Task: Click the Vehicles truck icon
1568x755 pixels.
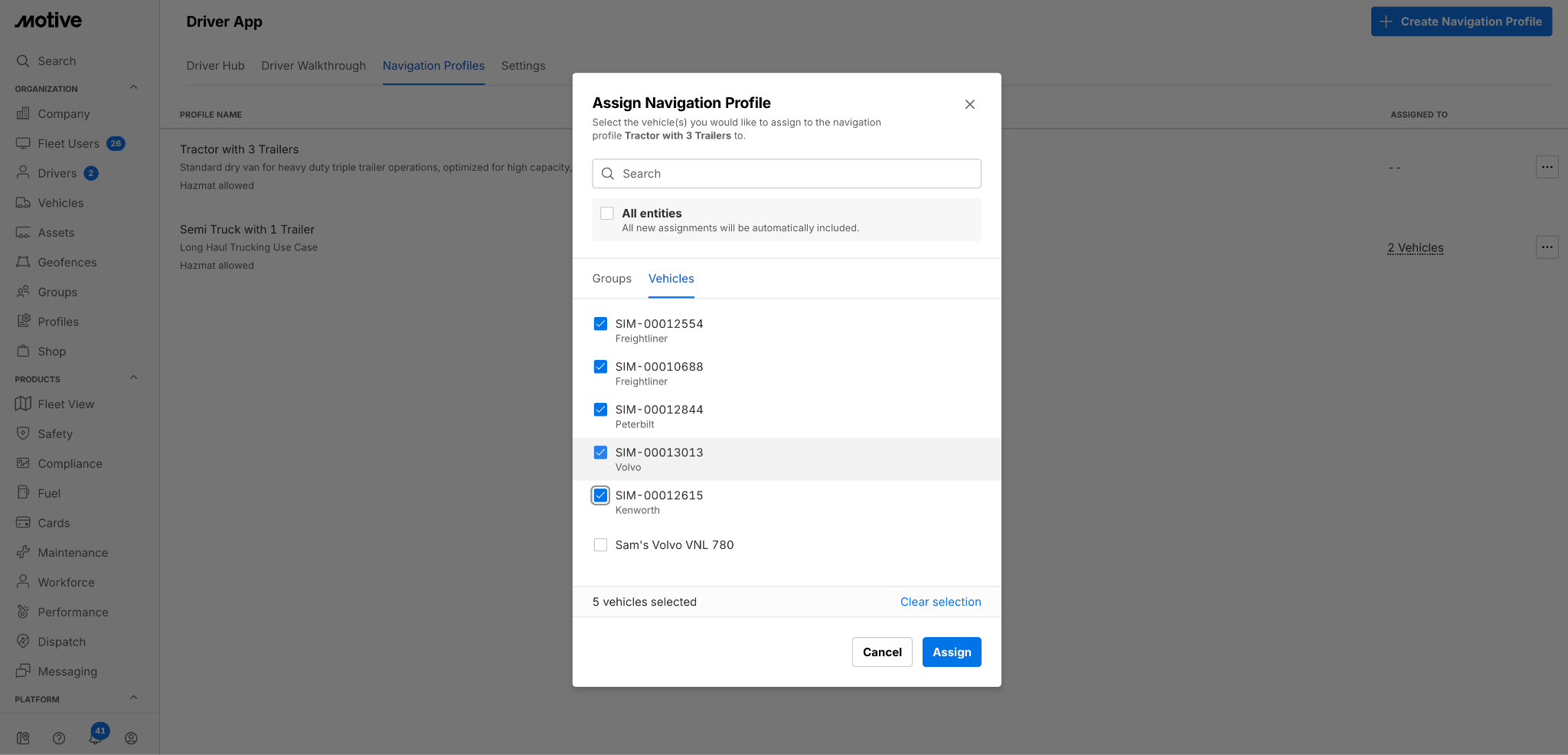Action: (23, 203)
